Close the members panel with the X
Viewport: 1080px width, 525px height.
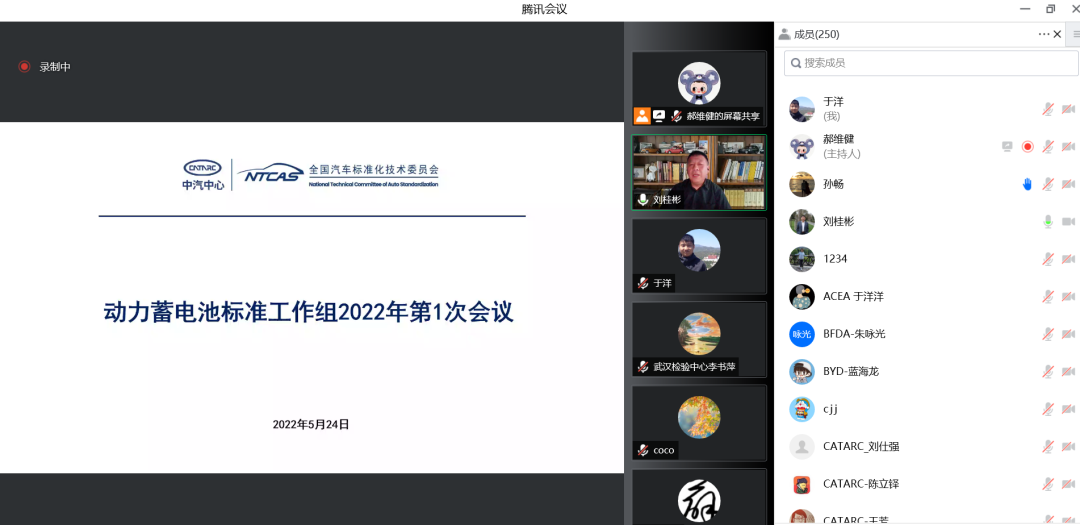1058,34
